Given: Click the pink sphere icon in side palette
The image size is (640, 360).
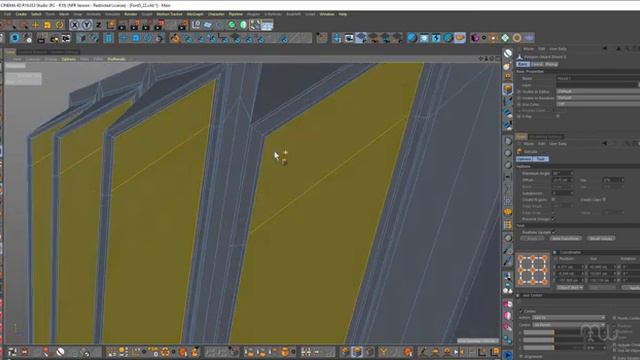Looking at the screenshot, I should point(508,316).
